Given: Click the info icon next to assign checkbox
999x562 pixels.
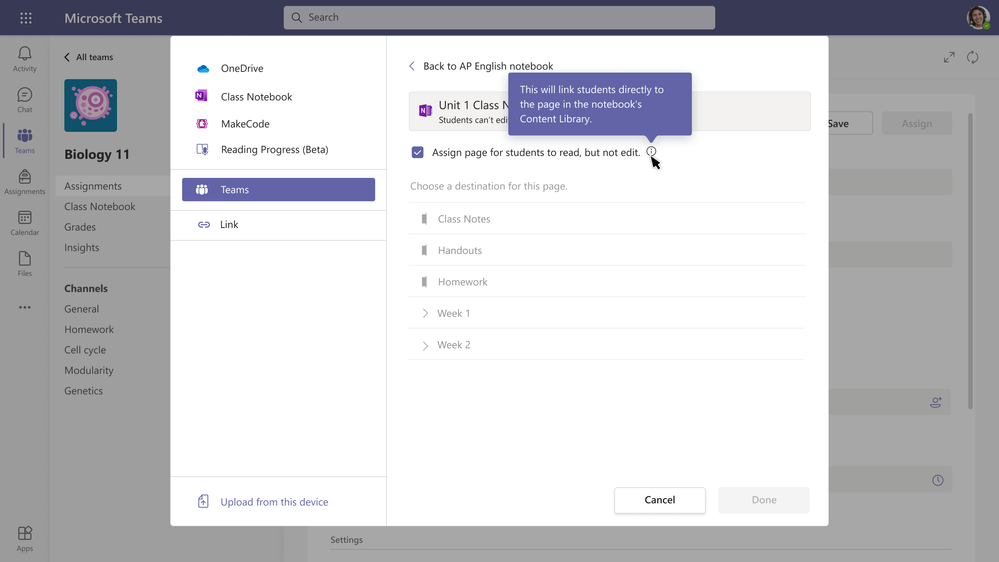Looking at the screenshot, I should [x=650, y=152].
